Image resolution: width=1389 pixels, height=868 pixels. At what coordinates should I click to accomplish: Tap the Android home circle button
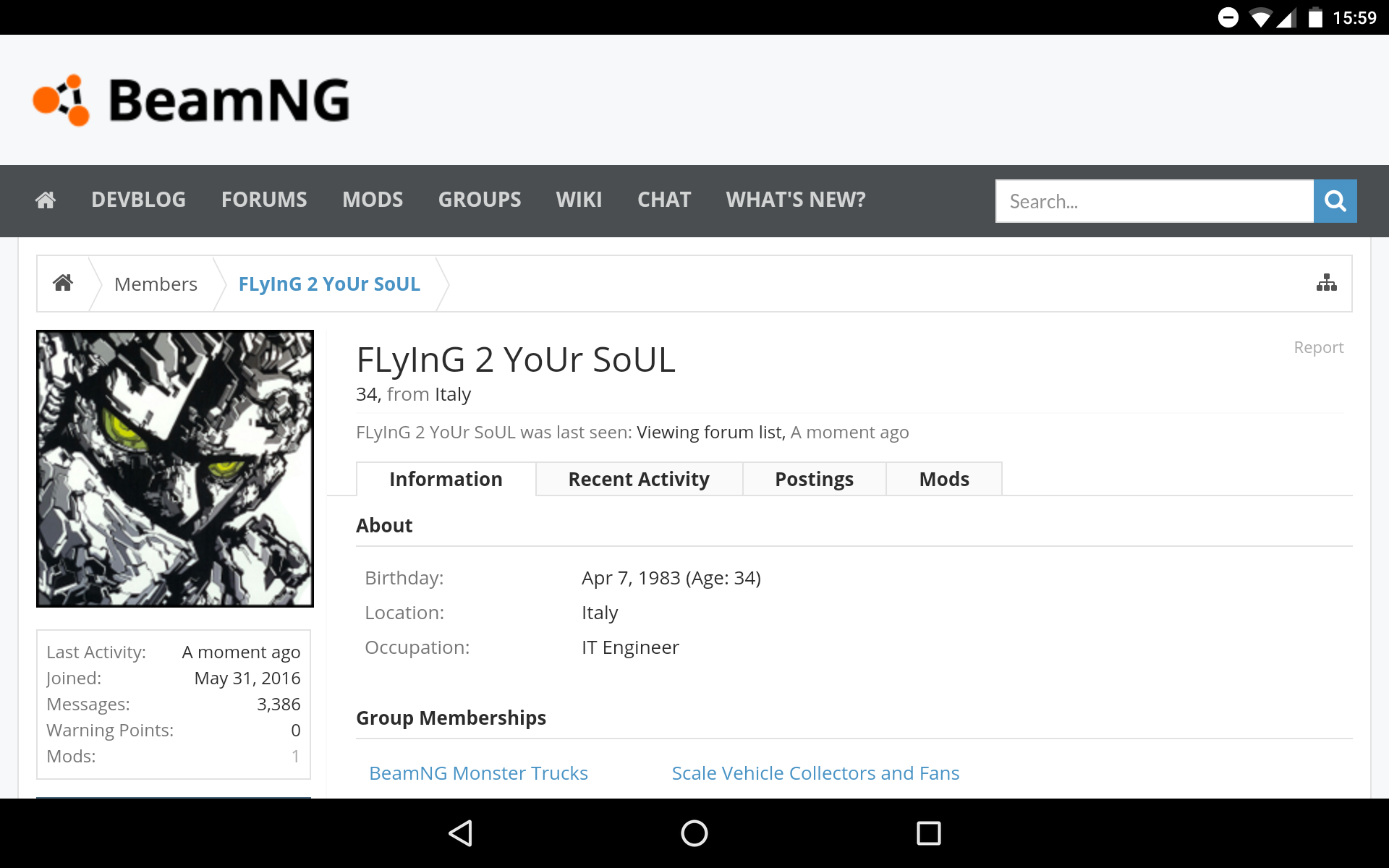click(x=694, y=833)
